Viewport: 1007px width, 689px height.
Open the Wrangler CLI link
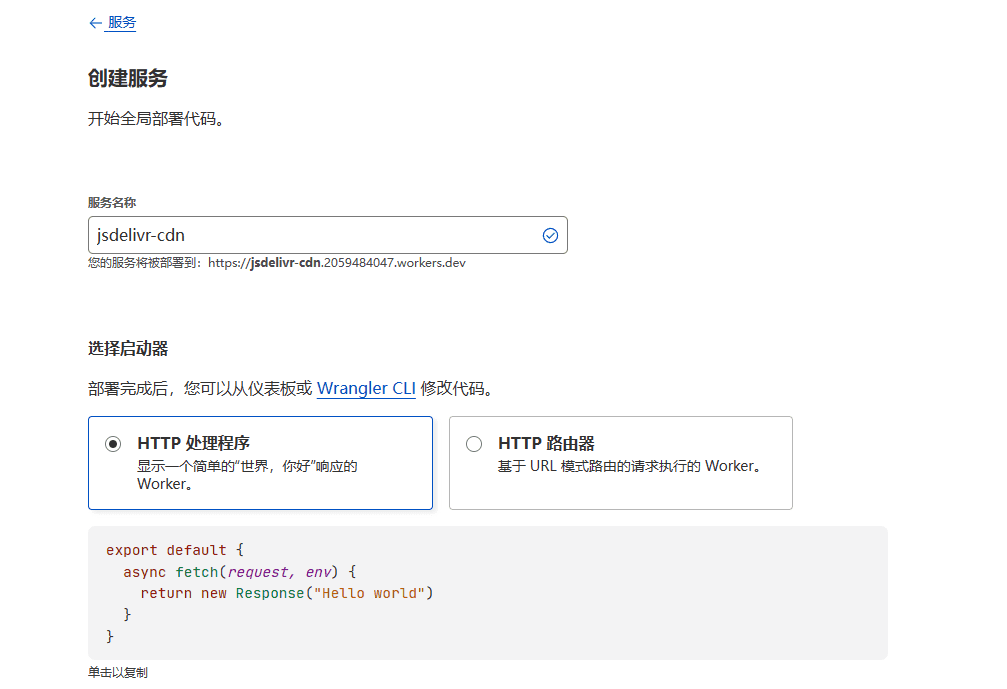pyautogui.click(x=366, y=388)
